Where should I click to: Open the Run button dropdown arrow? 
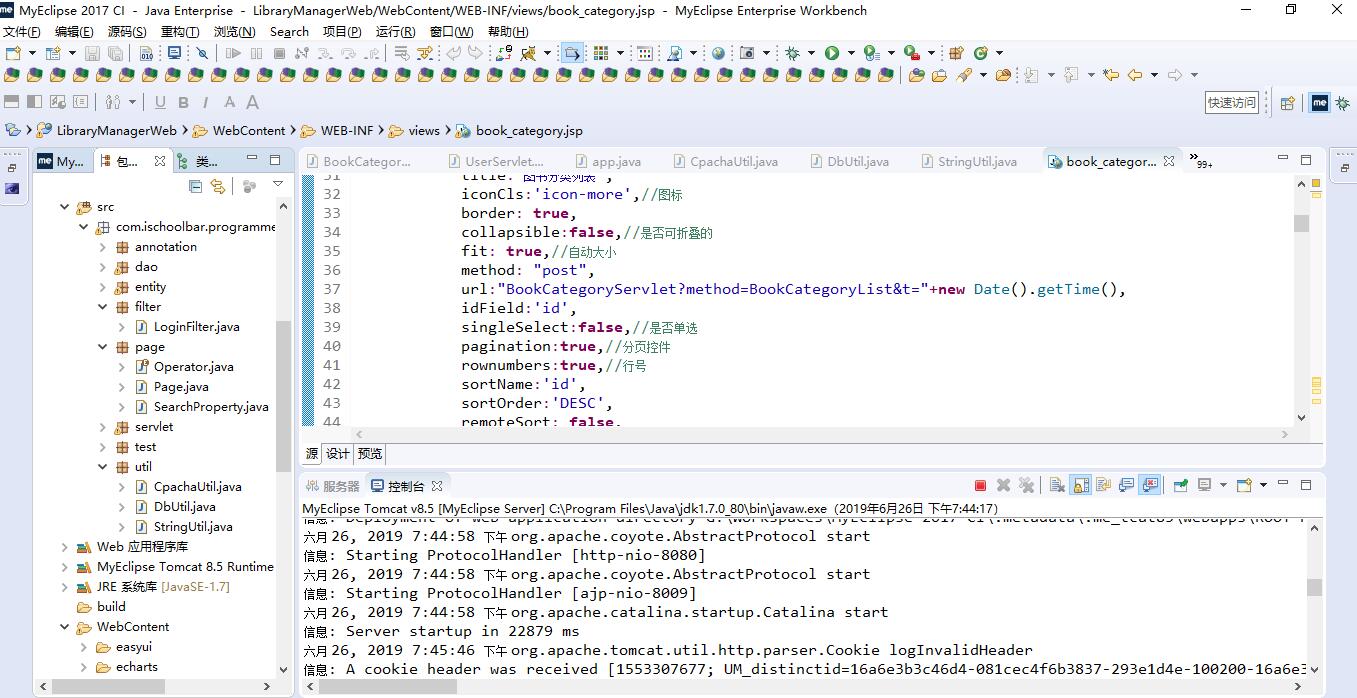click(x=851, y=53)
